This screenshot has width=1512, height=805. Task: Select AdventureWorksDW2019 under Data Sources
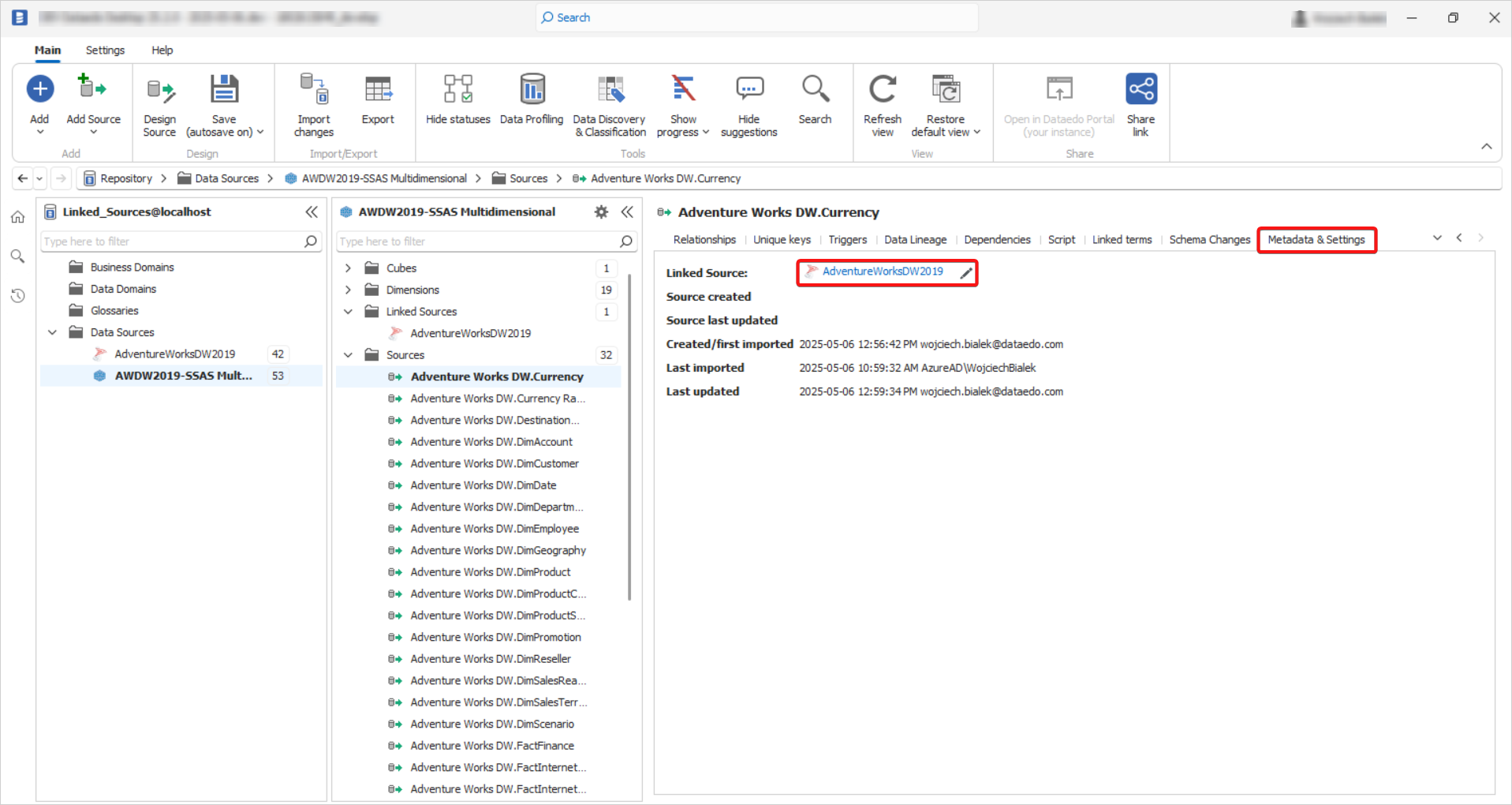point(175,354)
